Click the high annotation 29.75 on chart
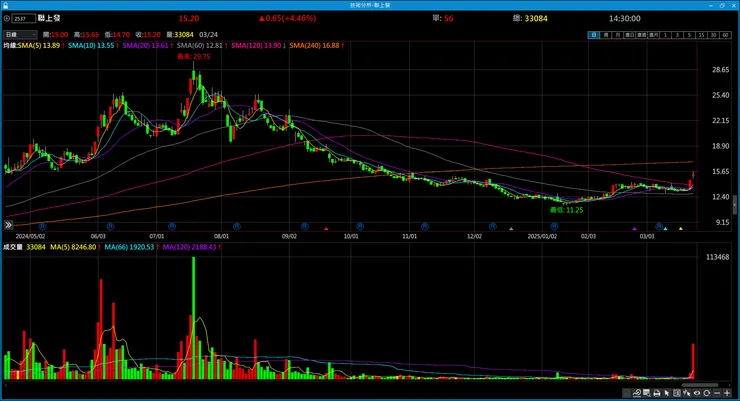Image resolution: width=740 pixels, height=401 pixels. pyautogui.click(x=194, y=57)
